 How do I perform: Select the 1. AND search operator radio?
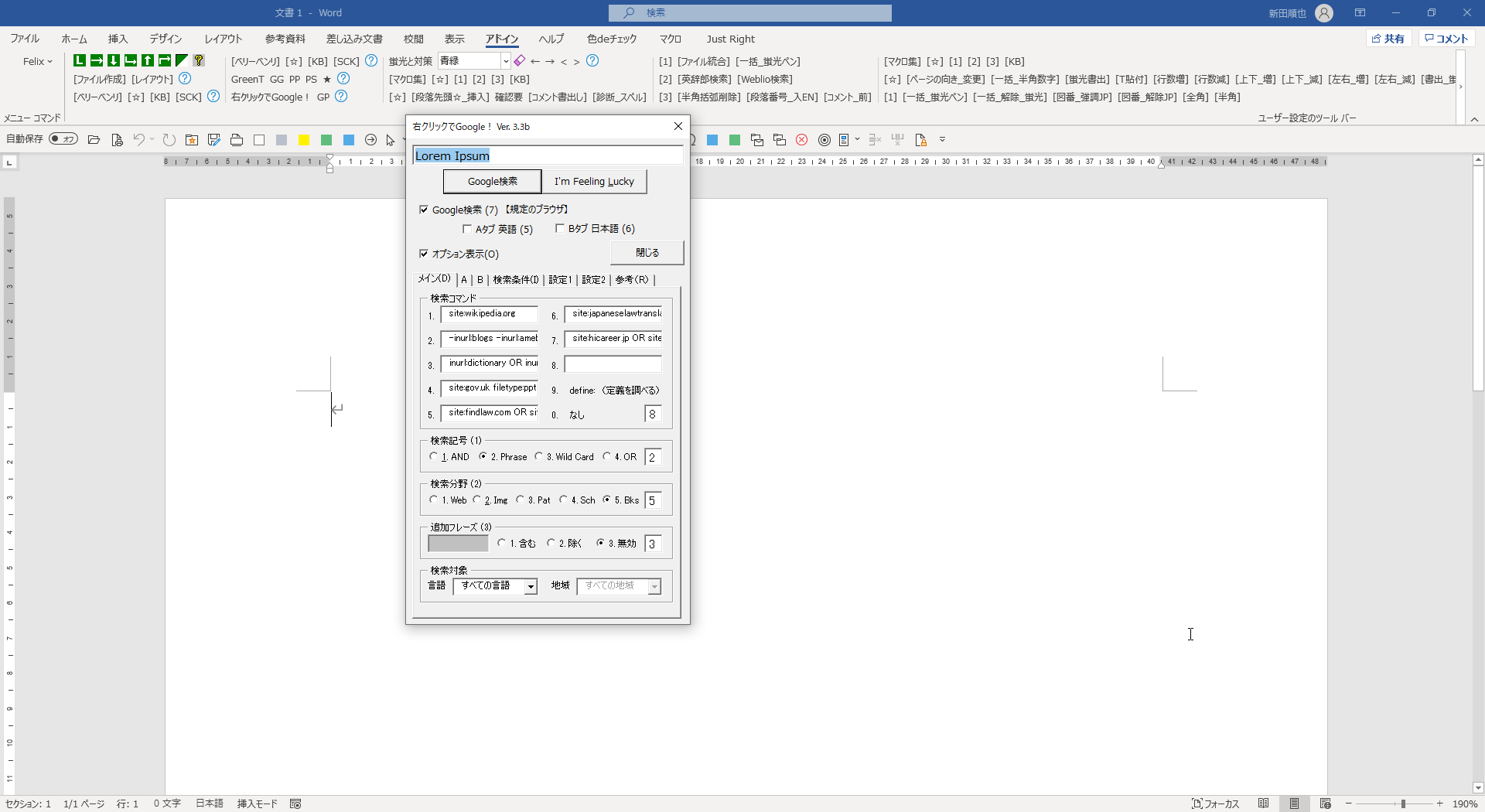pos(434,456)
